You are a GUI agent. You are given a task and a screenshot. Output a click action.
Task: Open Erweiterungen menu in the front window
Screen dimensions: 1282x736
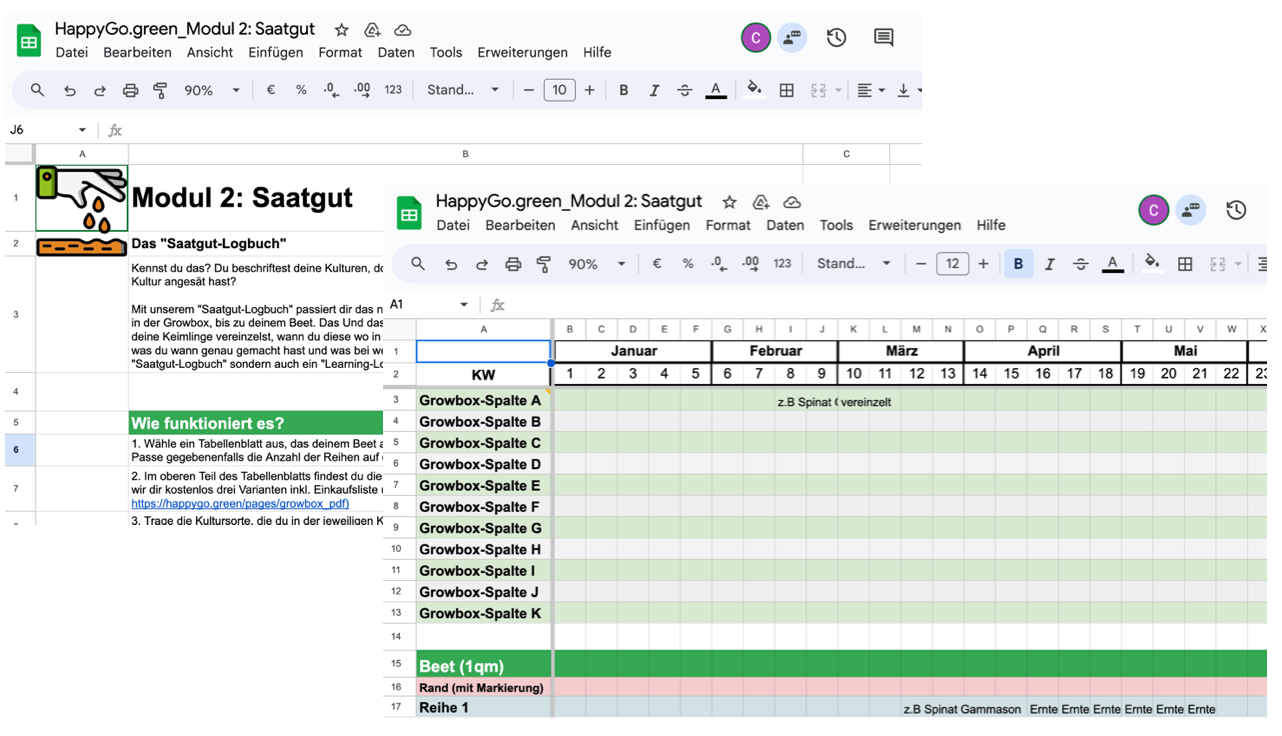click(x=914, y=225)
